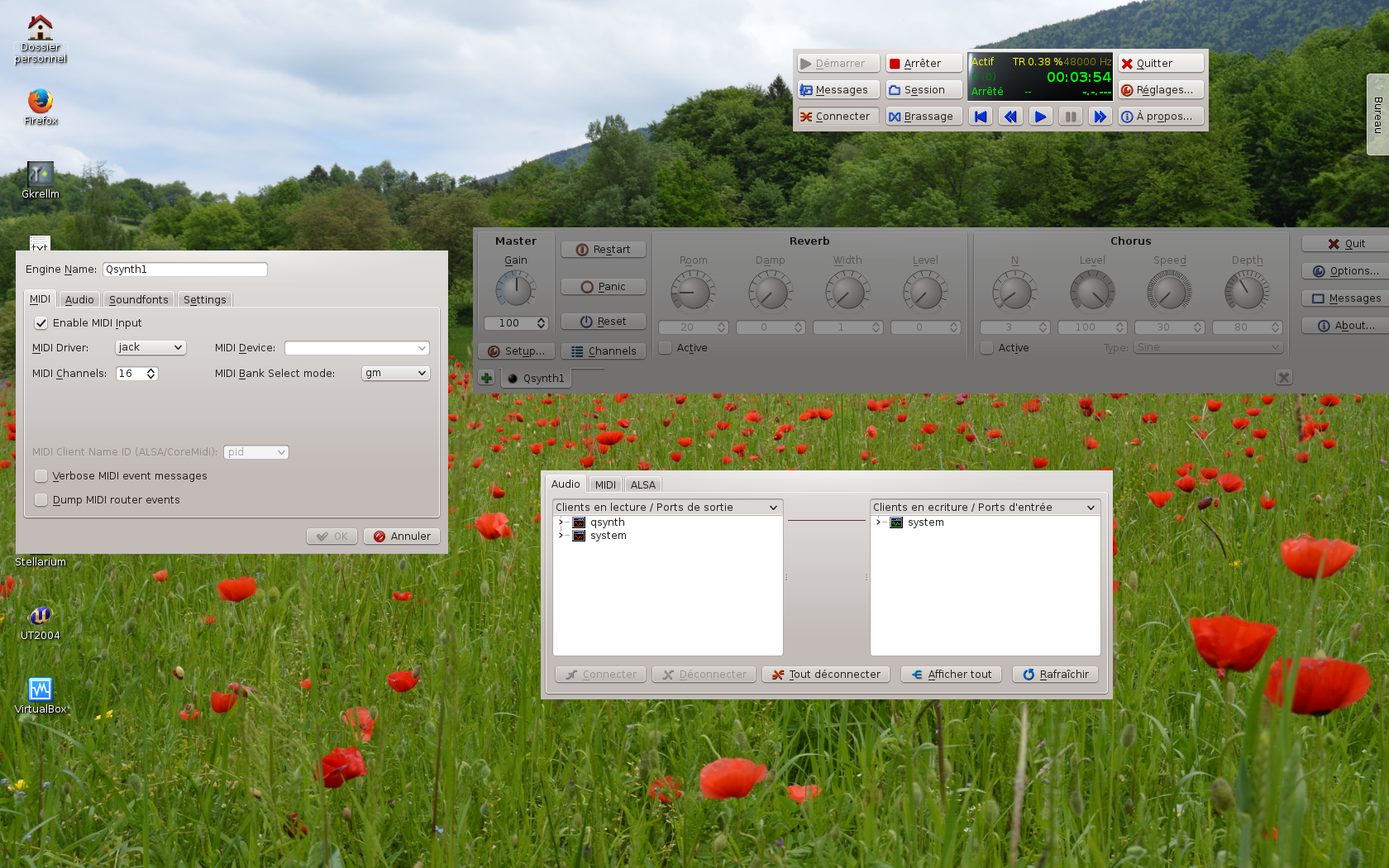
Task: Switch to Soundfonts tab
Action: 138,300
